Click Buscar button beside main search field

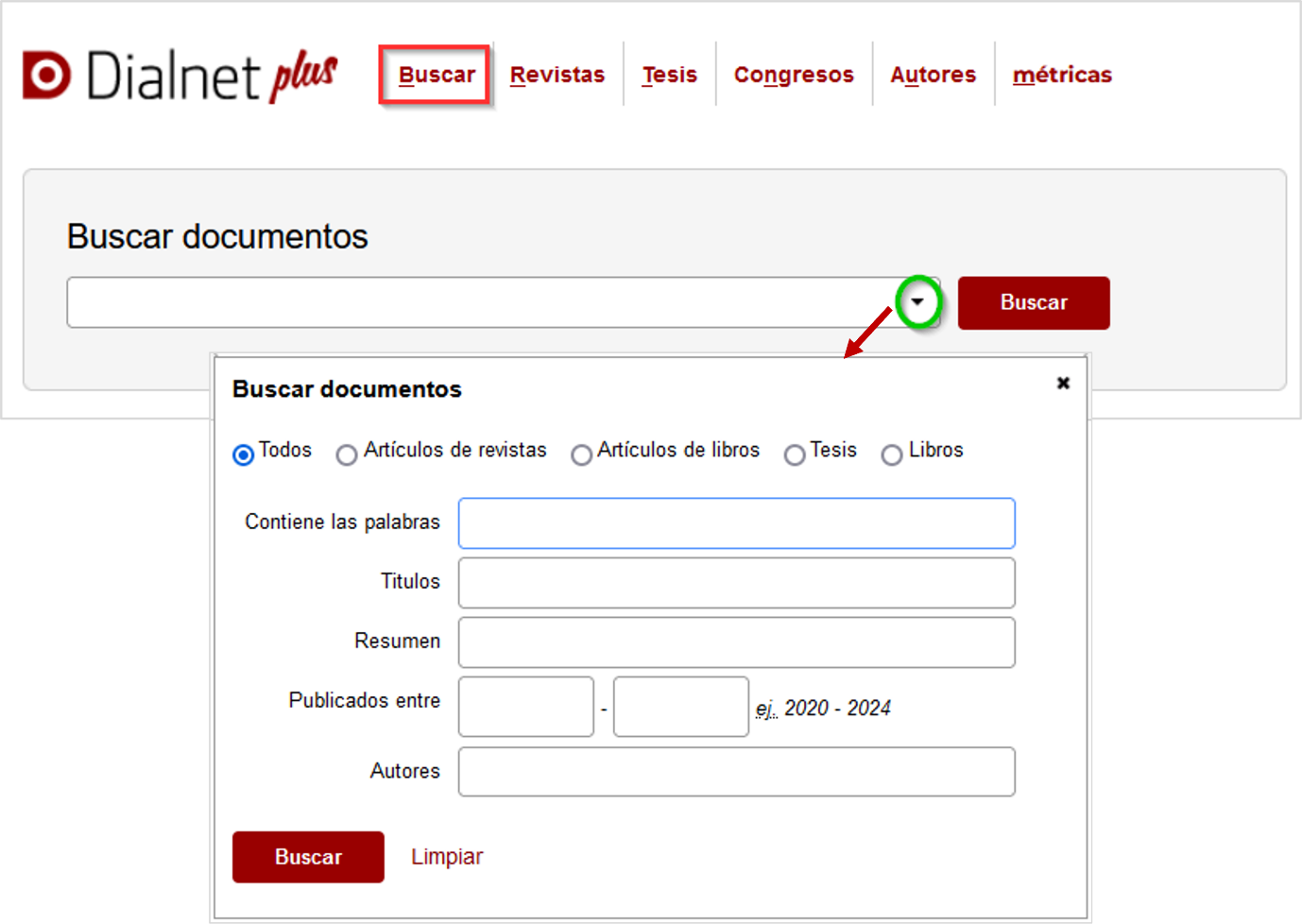coord(1034,302)
